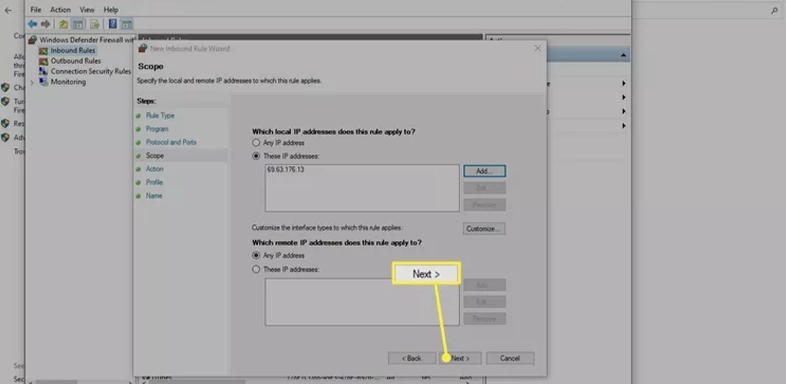The width and height of the screenshot is (786, 384).
Task: Click the Profile step
Action: (x=154, y=182)
